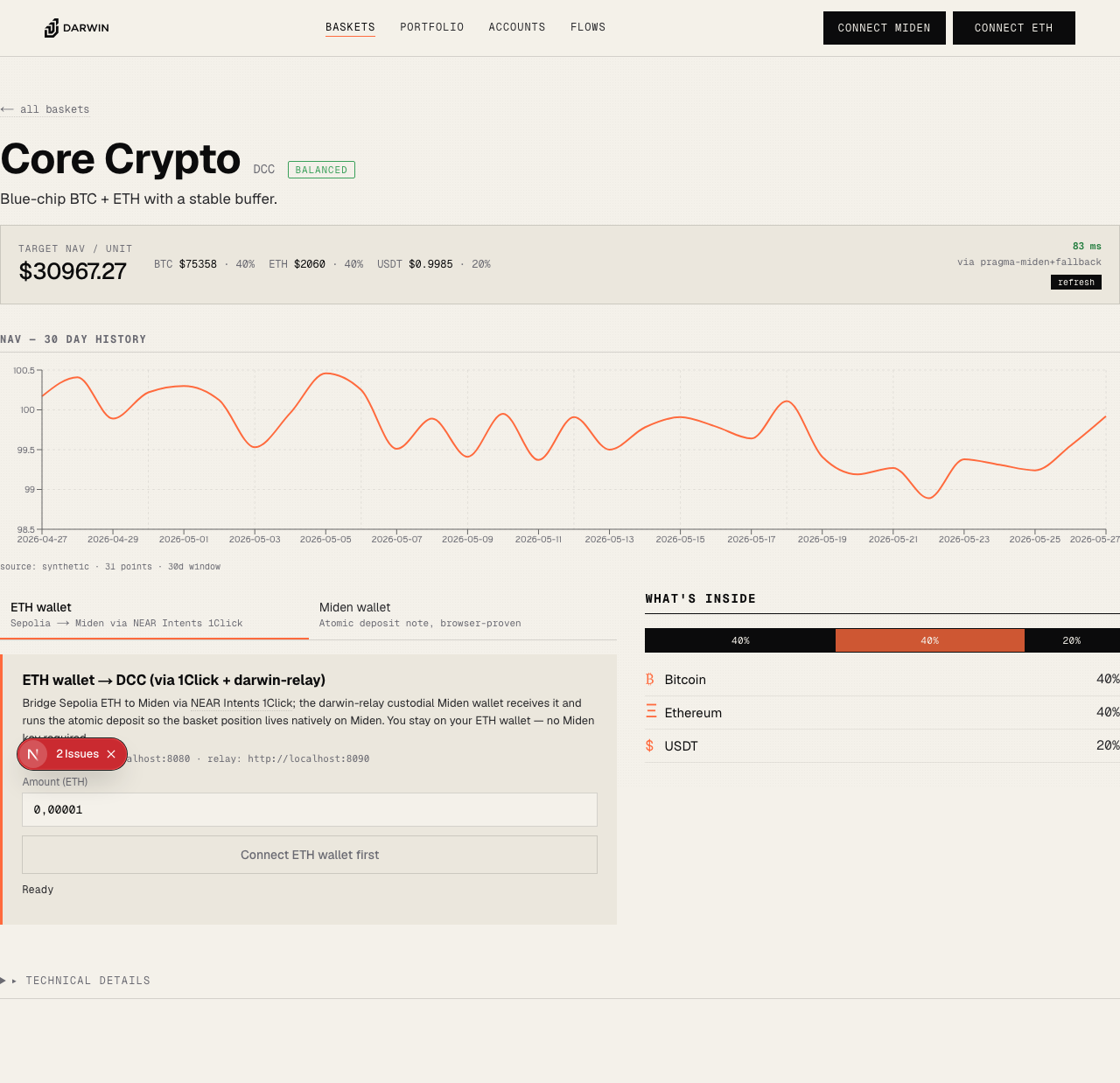Viewport: 1120px width, 1083px height.
Task: Click the Bitcoin symbol icon
Action: click(650, 680)
